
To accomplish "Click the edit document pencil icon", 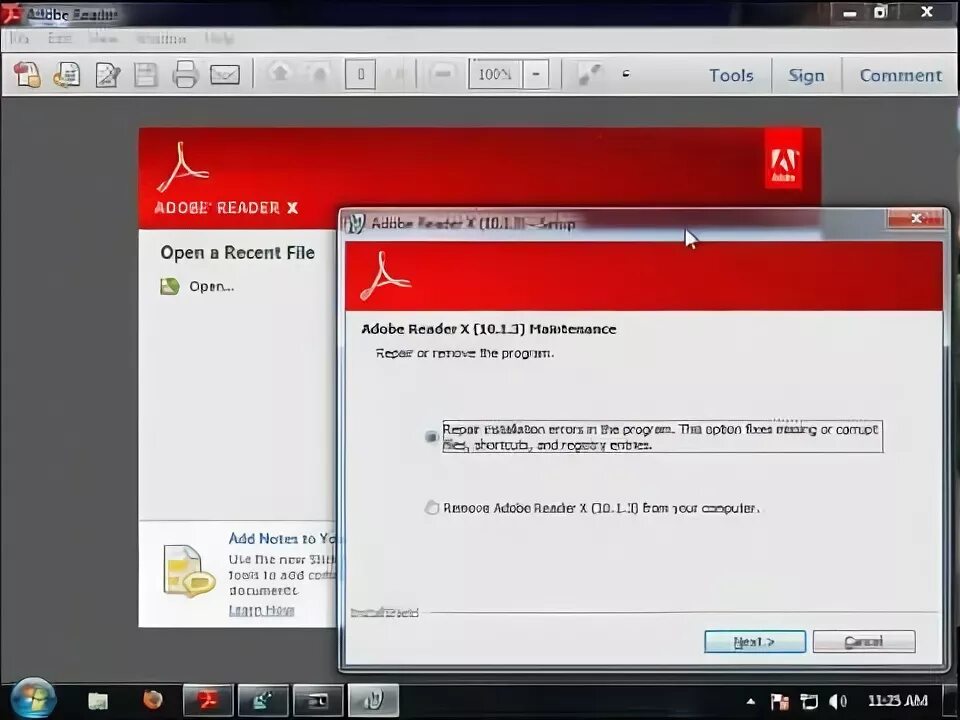I will [x=107, y=75].
